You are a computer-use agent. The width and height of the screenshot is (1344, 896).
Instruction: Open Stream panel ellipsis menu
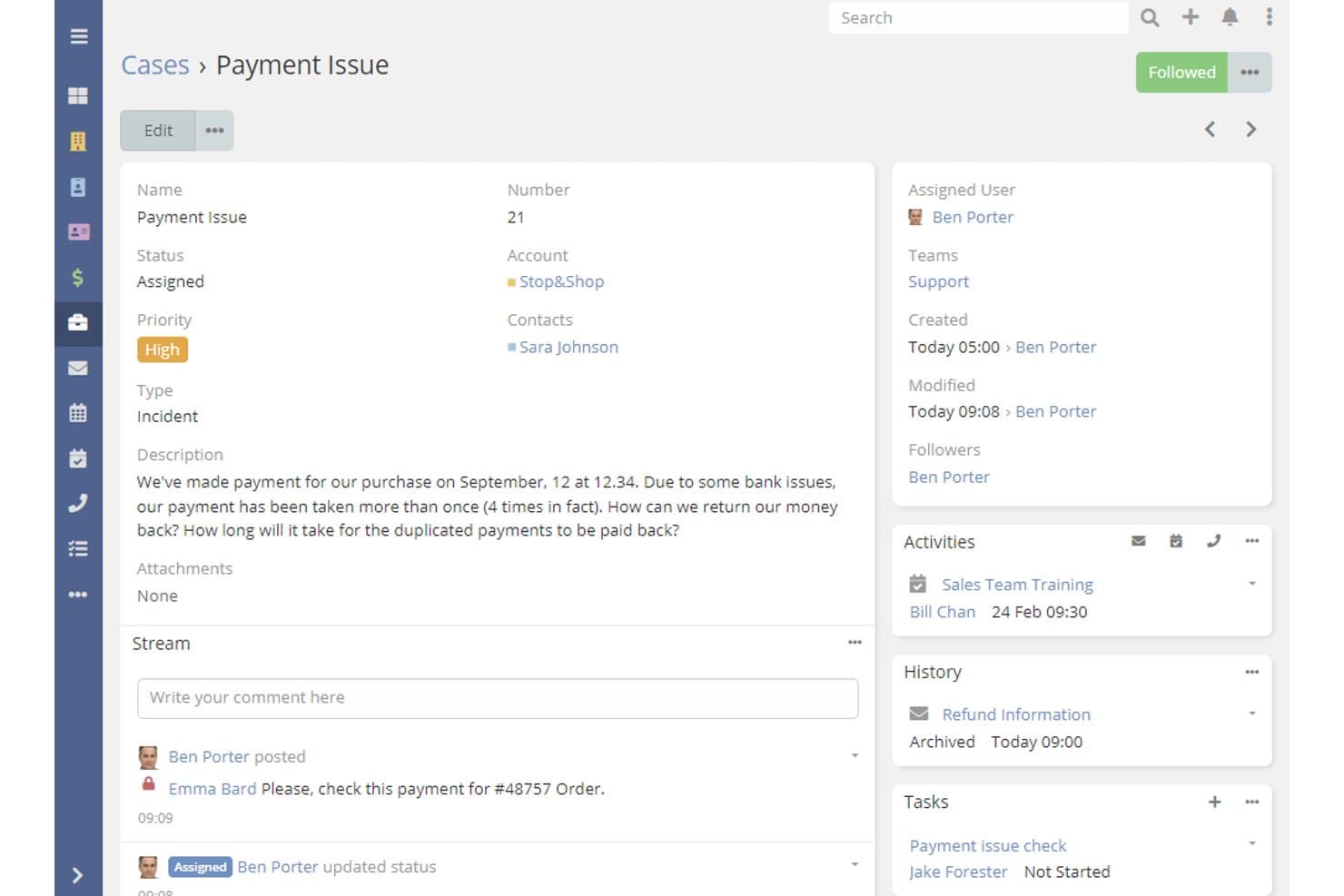pyautogui.click(x=855, y=643)
